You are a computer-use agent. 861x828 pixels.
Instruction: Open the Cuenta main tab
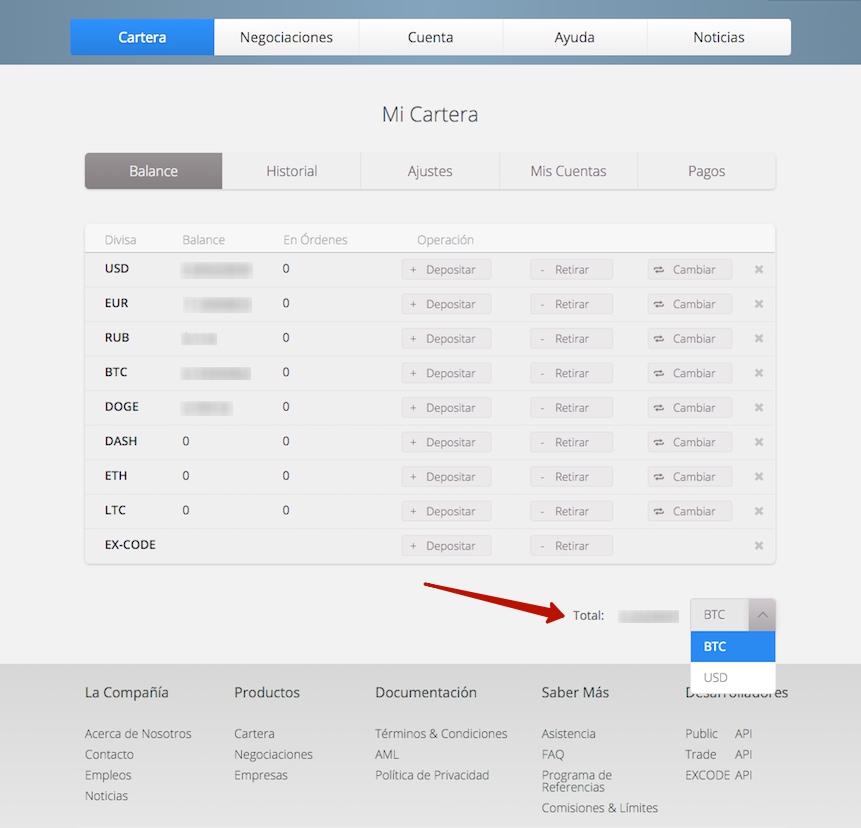coord(430,37)
